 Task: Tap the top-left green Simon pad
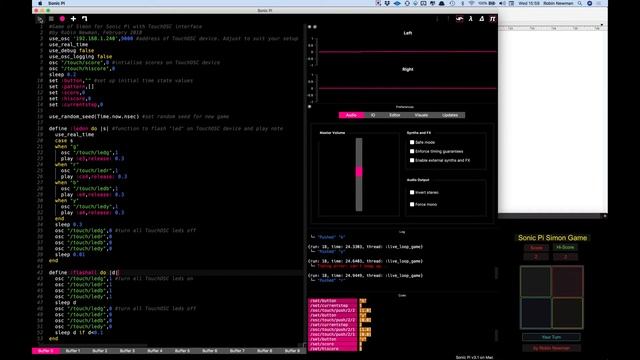point(536,281)
